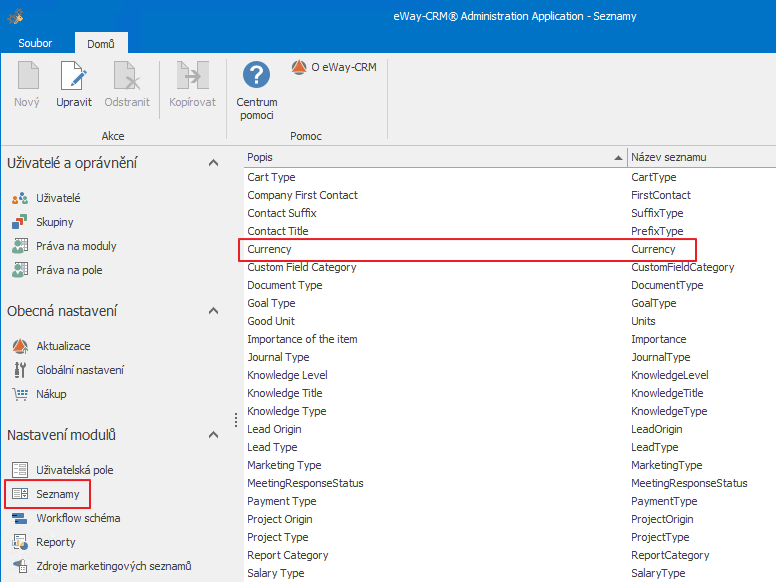Select the Knowledge Level row
The width and height of the screenshot is (776, 582).
click(x=510, y=375)
